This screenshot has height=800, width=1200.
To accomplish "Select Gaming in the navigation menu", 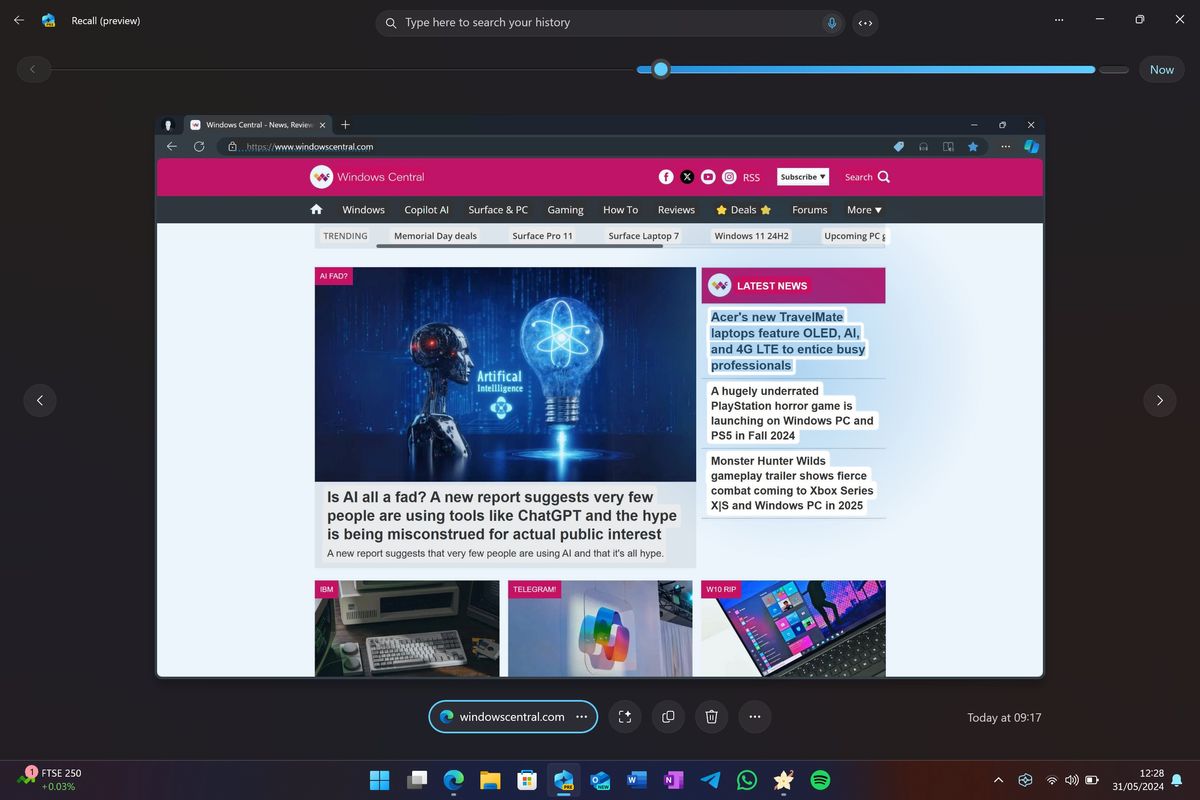I will click(x=565, y=210).
